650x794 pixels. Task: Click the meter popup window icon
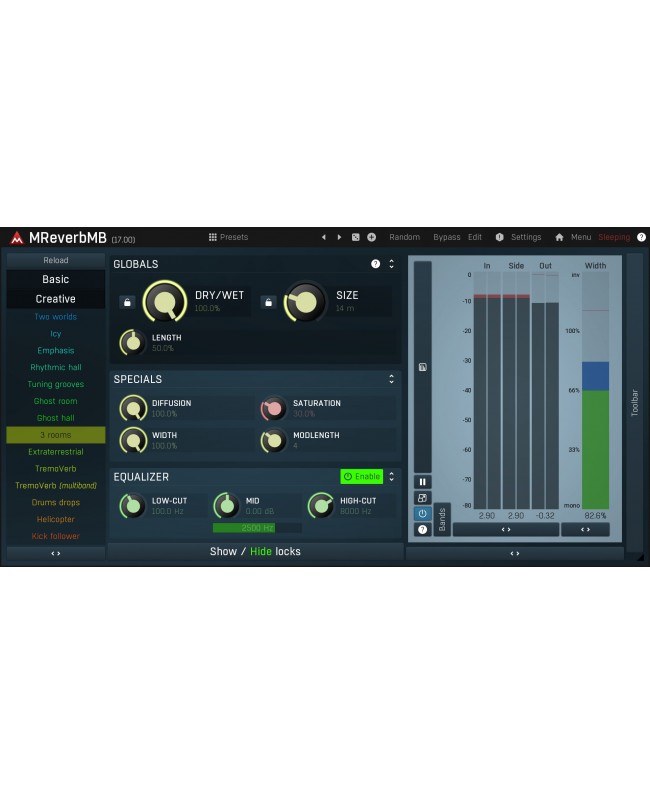pos(423,498)
